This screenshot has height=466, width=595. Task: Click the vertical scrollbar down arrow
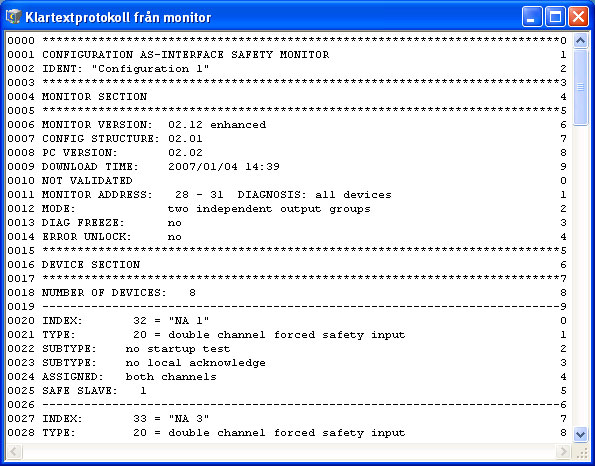click(x=580, y=434)
